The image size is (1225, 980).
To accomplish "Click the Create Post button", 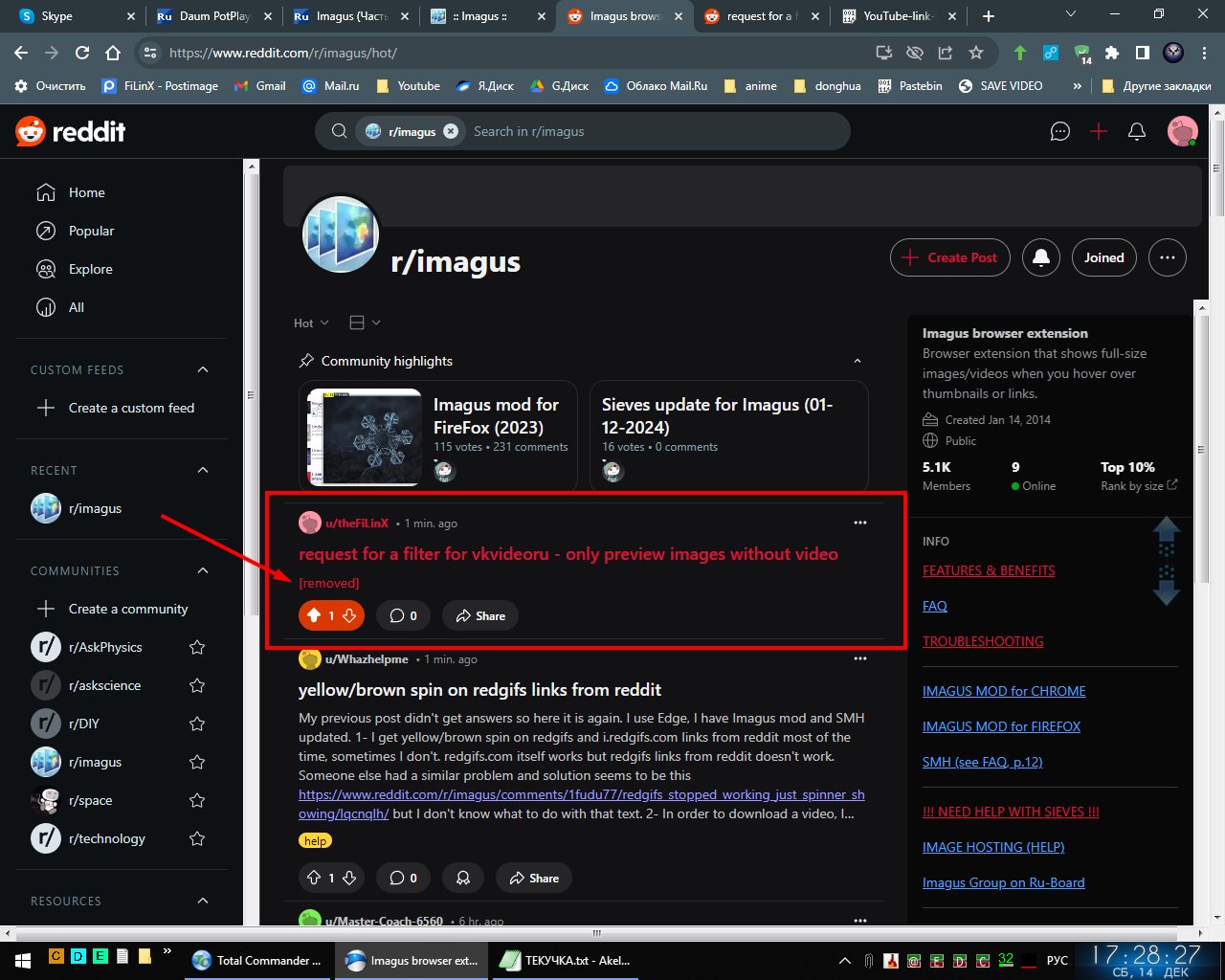I will pyautogui.click(x=950, y=257).
